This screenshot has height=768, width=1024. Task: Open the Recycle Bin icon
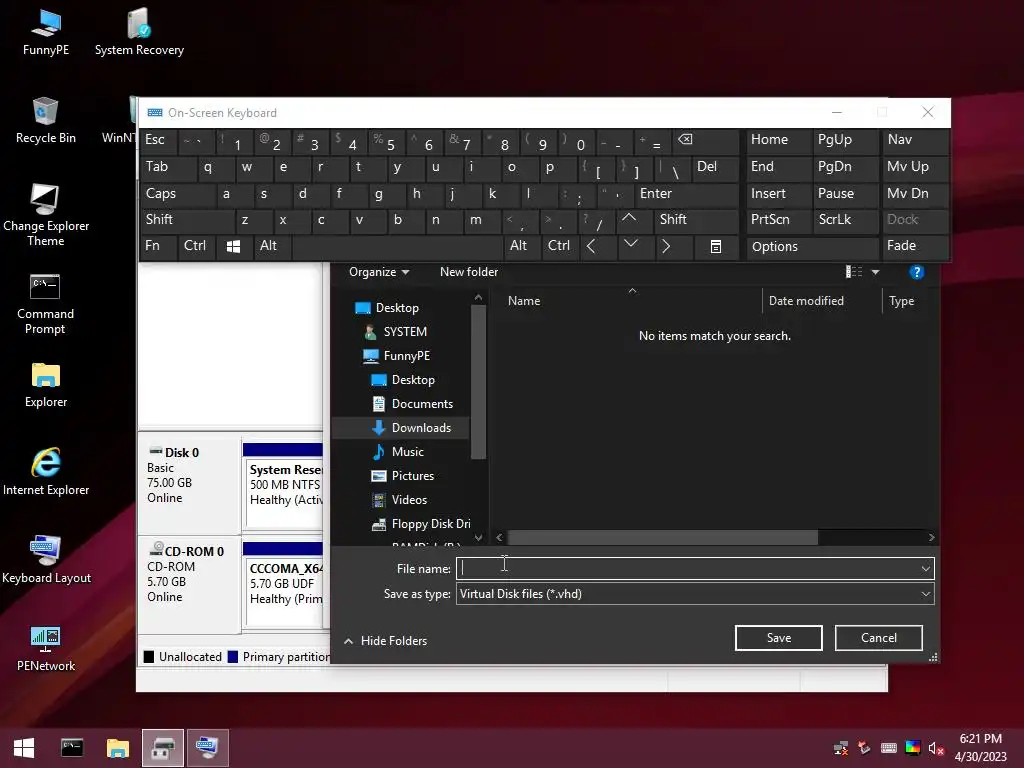click(46, 120)
